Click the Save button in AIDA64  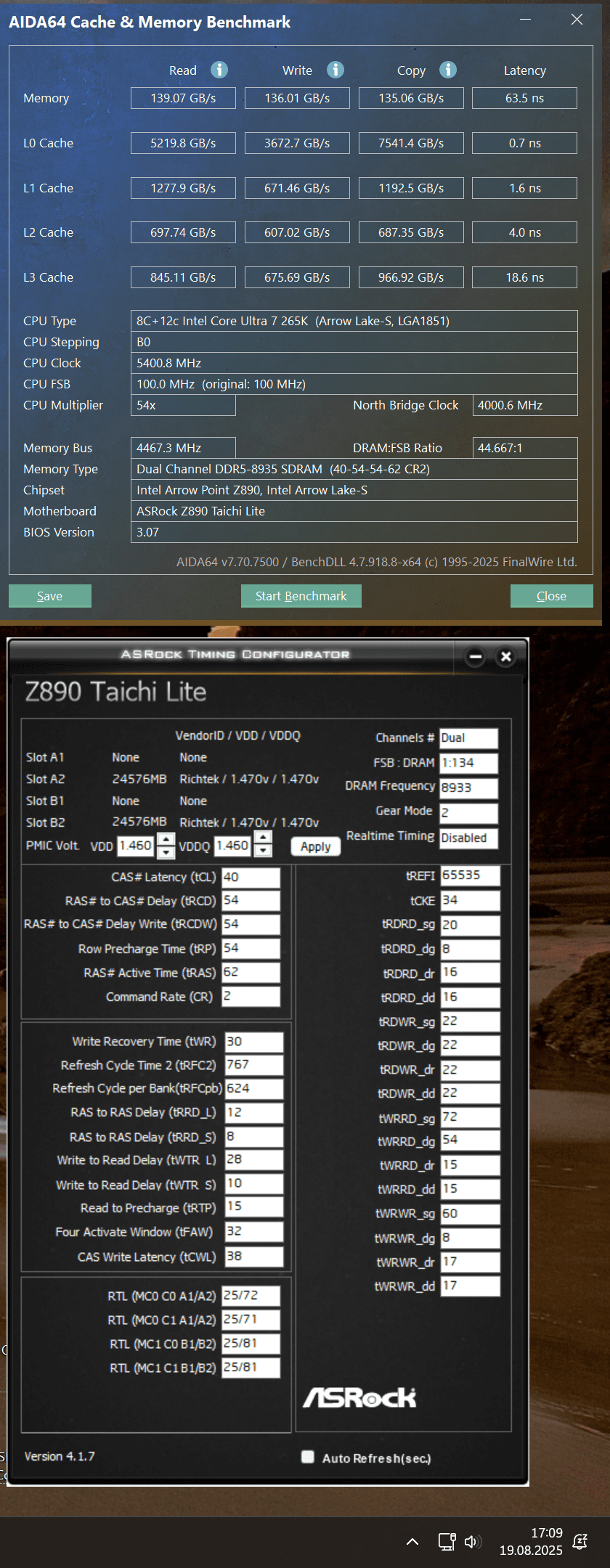(50, 596)
